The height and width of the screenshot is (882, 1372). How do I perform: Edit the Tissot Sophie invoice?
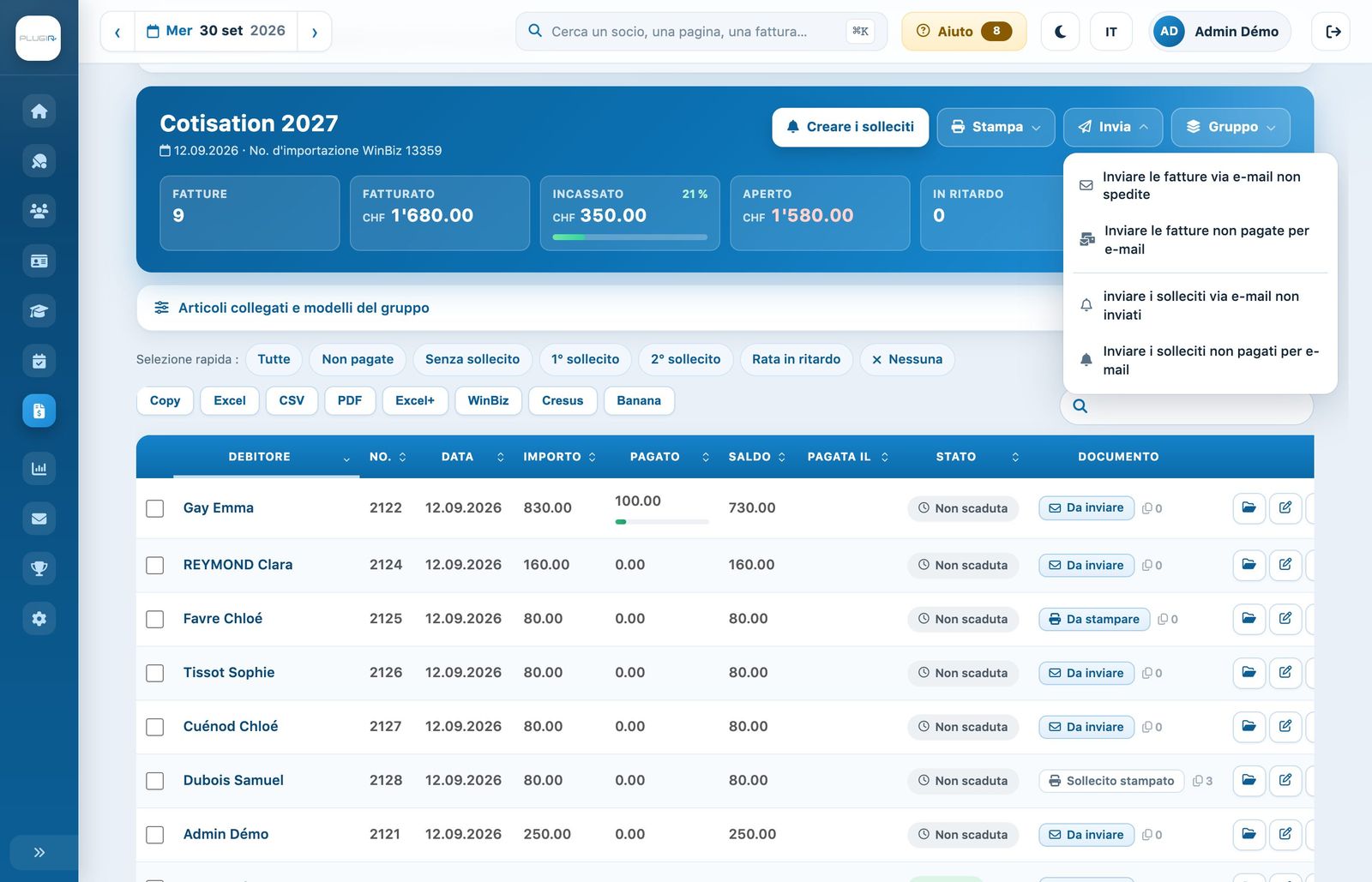tap(1285, 673)
